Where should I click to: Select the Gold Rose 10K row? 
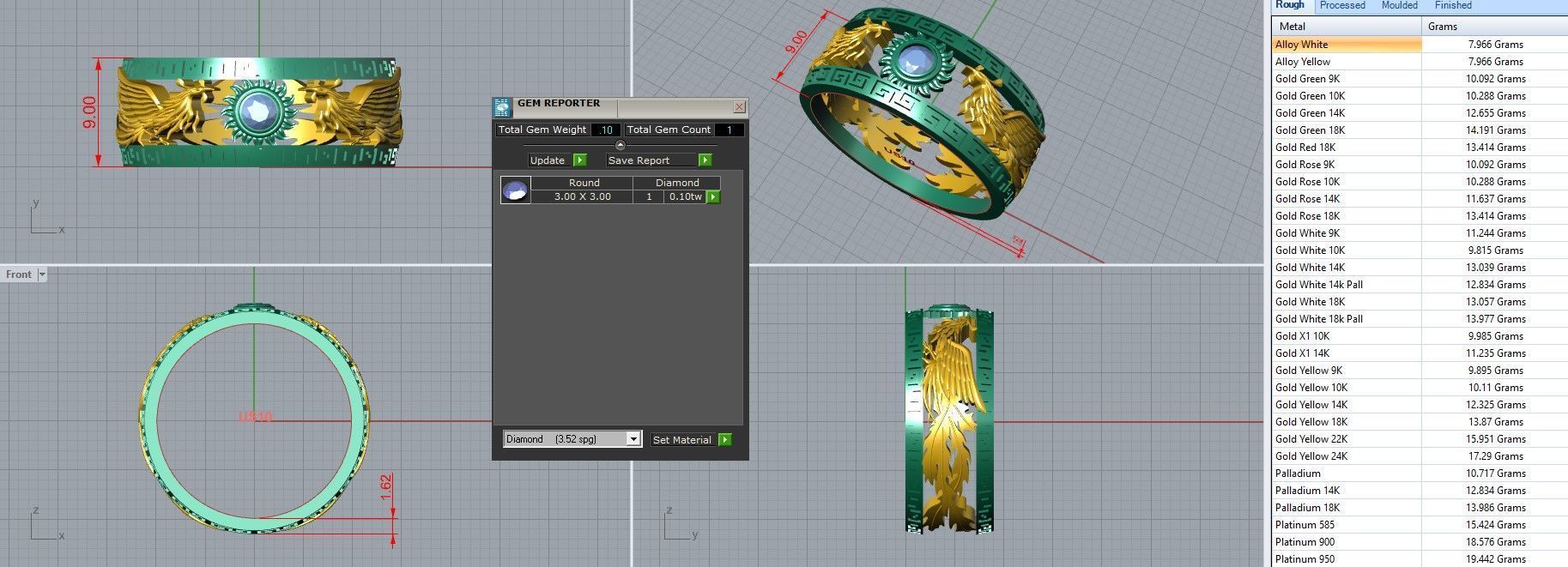pyautogui.click(x=1420, y=182)
